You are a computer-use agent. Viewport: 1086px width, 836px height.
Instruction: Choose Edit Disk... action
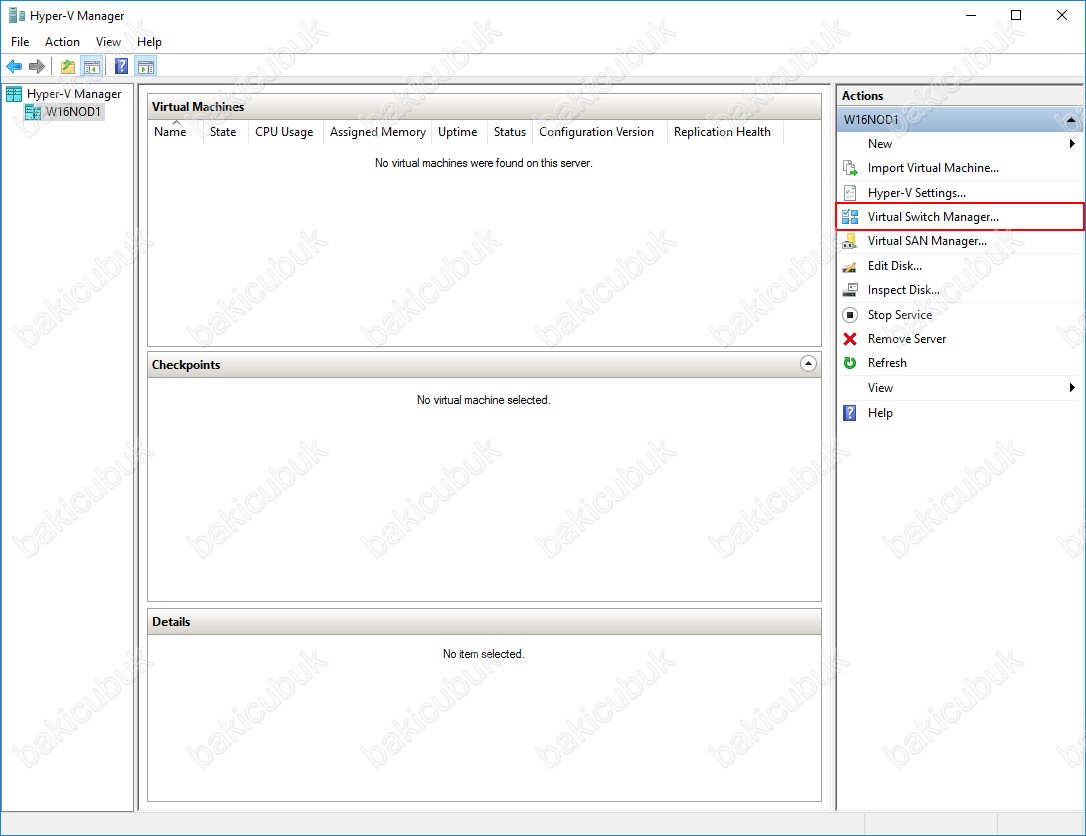pos(894,266)
